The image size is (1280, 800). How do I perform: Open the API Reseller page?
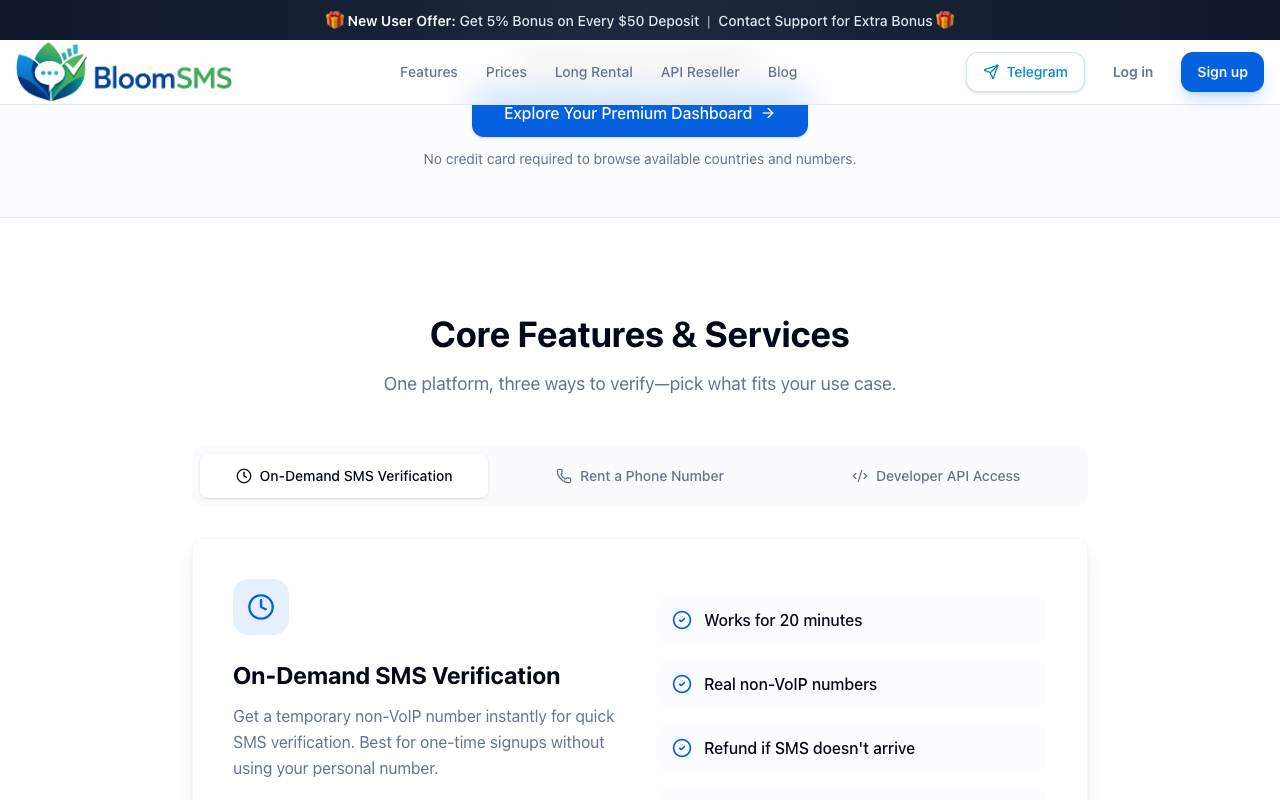700,72
